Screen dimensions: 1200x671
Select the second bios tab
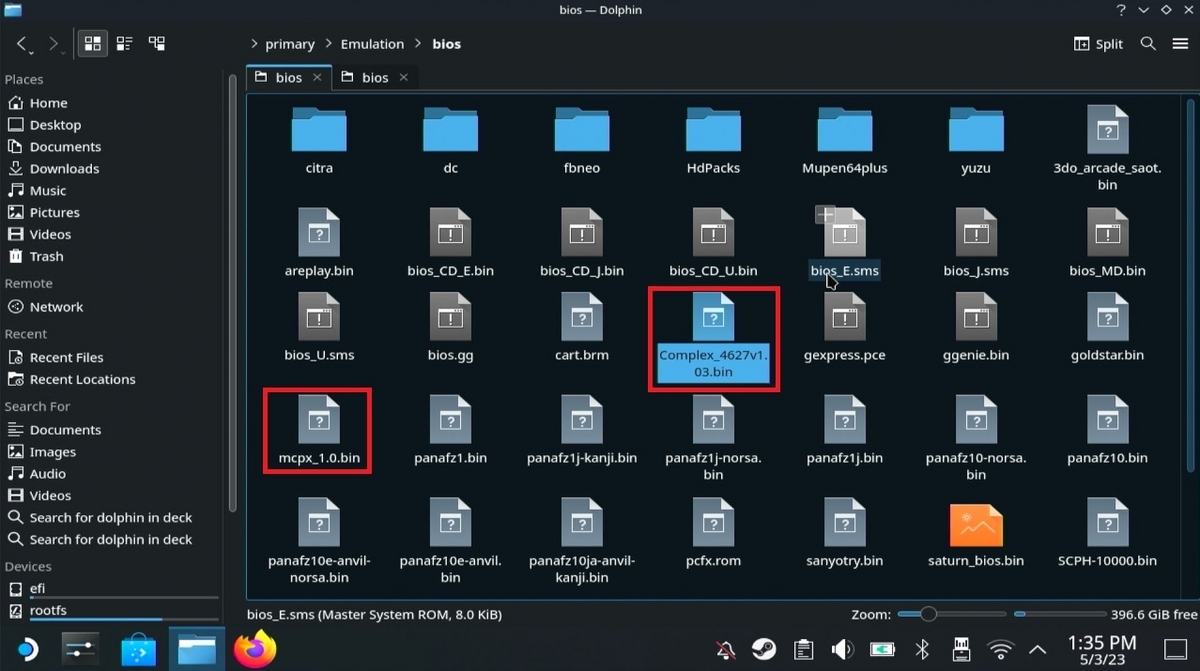(x=375, y=77)
